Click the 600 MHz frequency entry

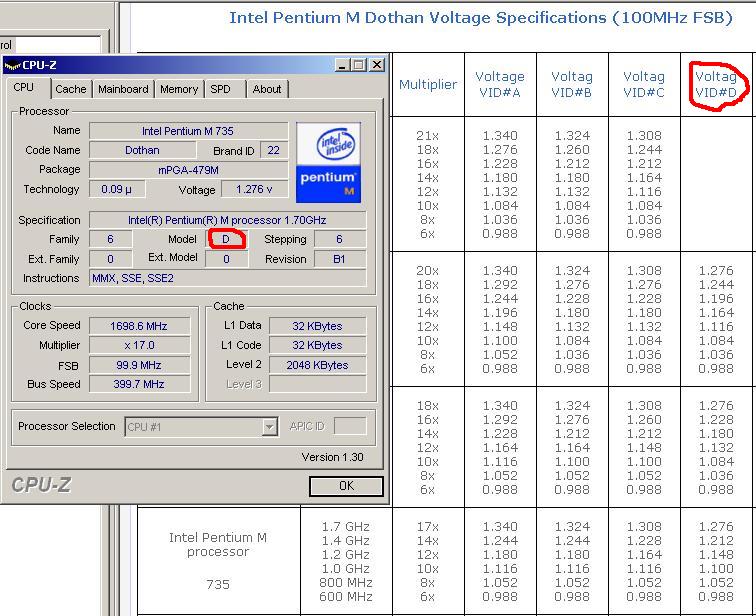346,597
